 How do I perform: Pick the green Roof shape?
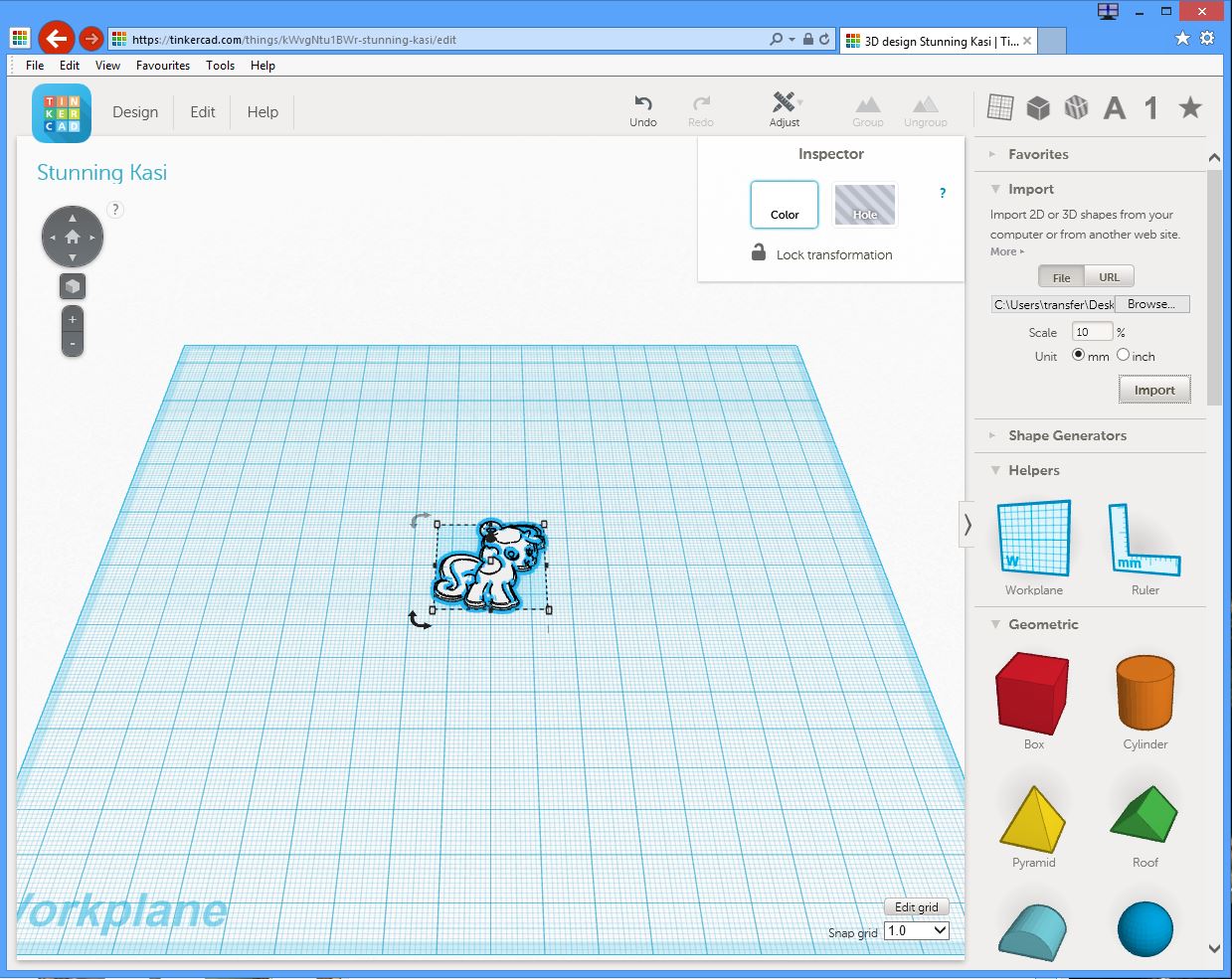(x=1144, y=815)
